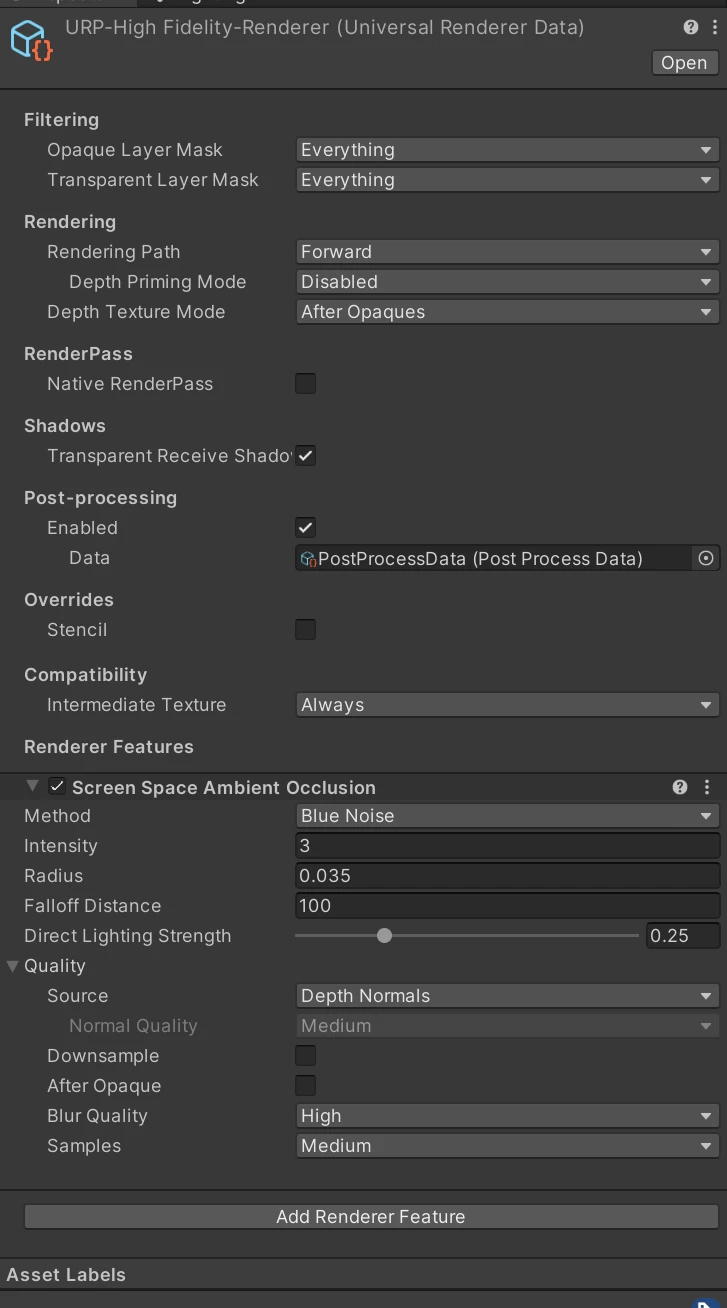Click the Open button
This screenshot has height=1308, width=727.
point(684,63)
